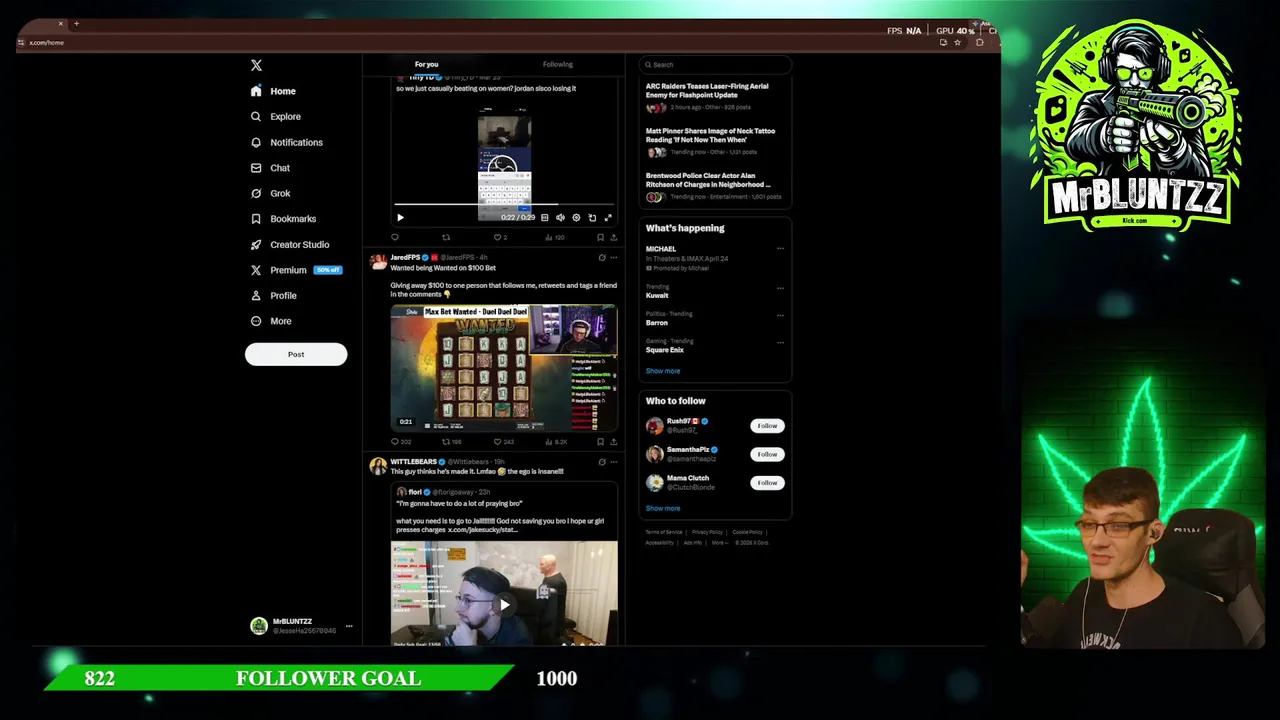Screen dimensions: 1280x720
Task: Show more under Who to follow
Action: [663, 508]
